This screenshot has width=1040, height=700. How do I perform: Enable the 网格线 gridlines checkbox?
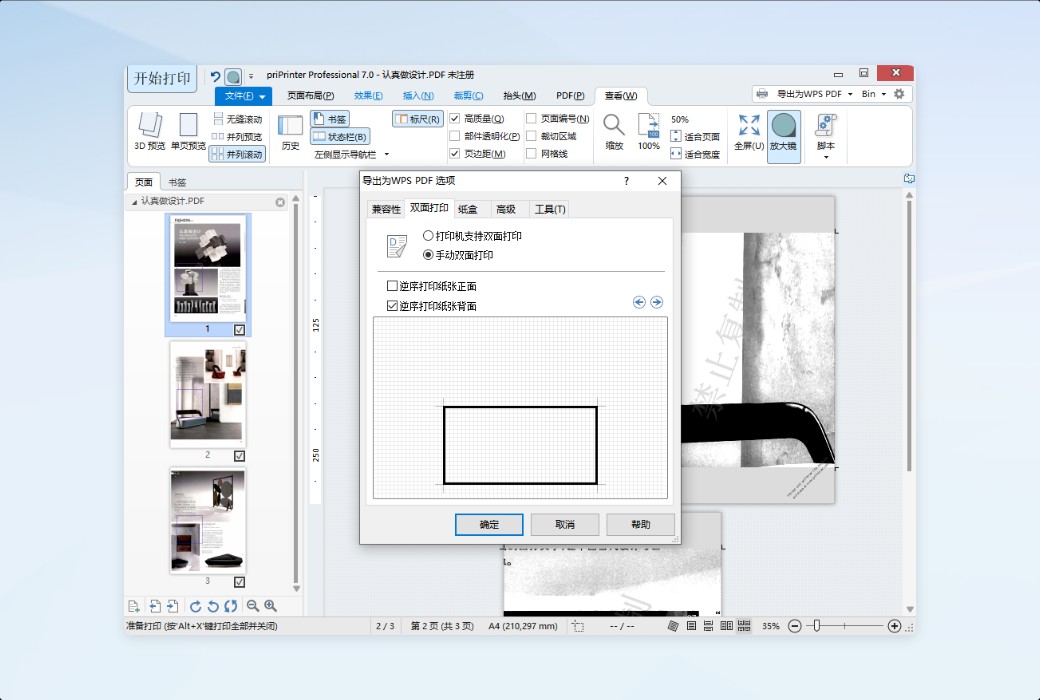(531, 154)
